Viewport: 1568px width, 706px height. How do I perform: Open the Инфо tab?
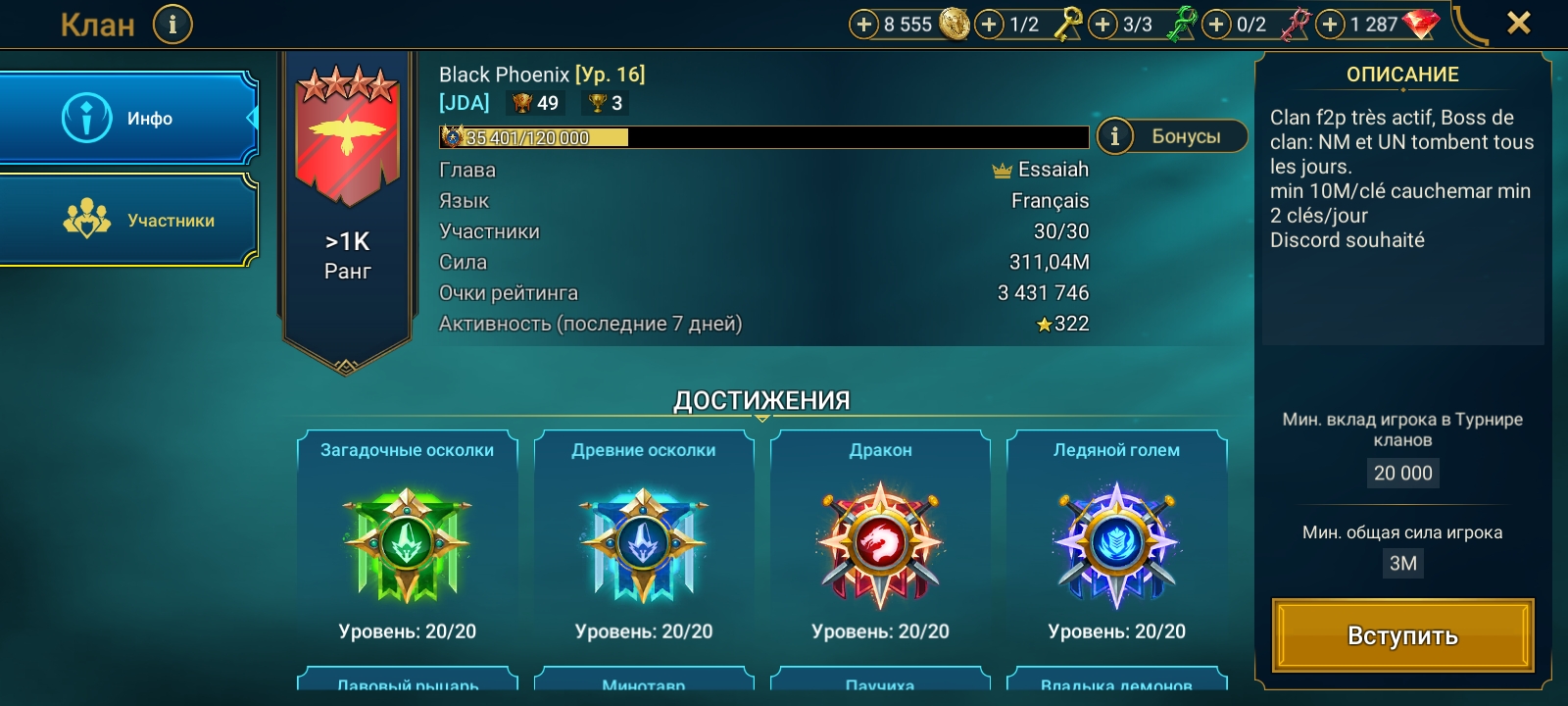click(128, 119)
